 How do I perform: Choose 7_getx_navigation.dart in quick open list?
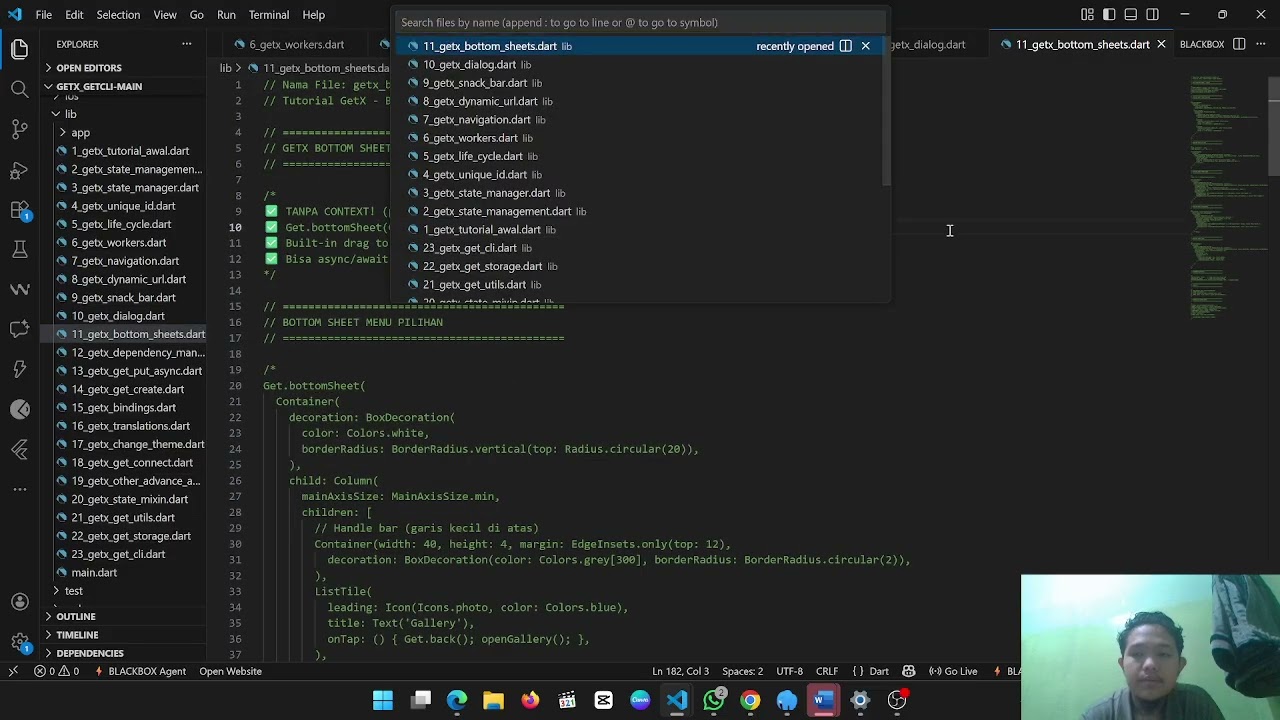click(640, 120)
